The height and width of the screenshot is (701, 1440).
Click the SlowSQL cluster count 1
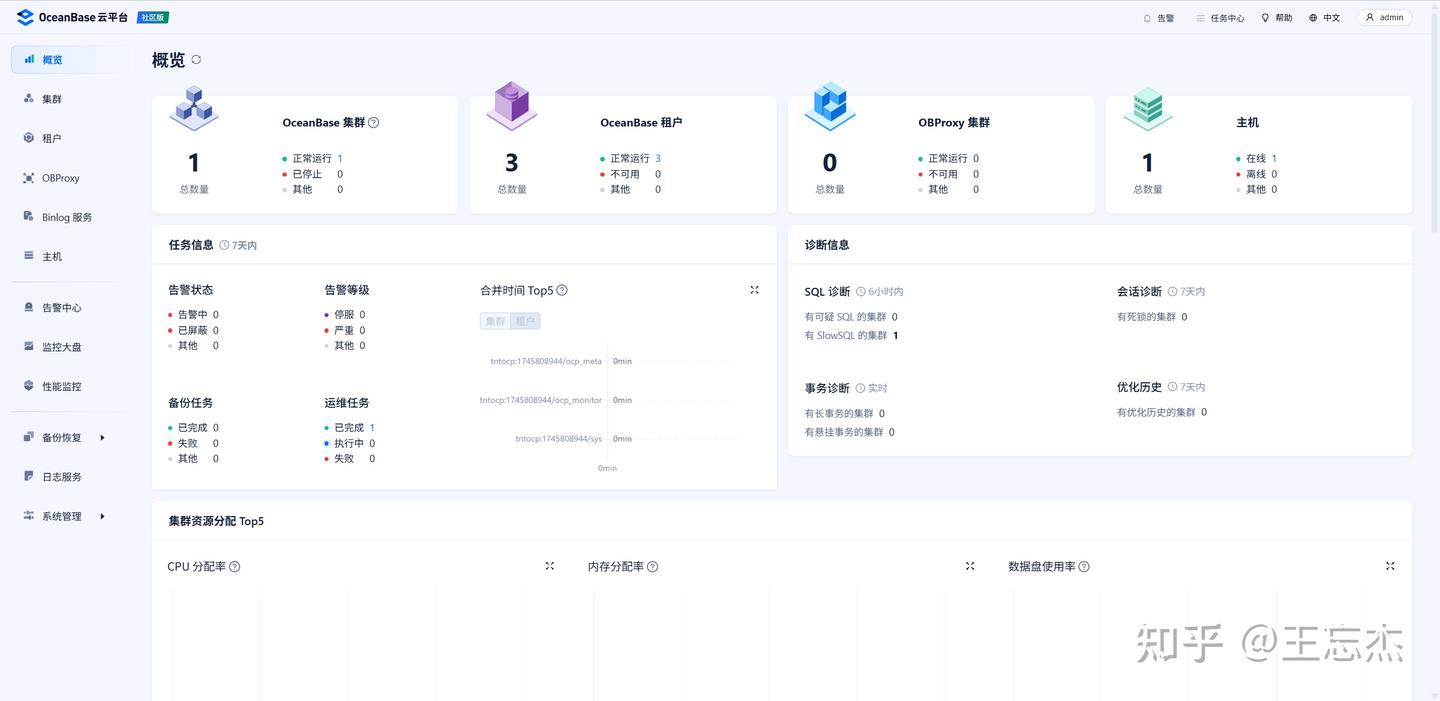[x=895, y=336]
